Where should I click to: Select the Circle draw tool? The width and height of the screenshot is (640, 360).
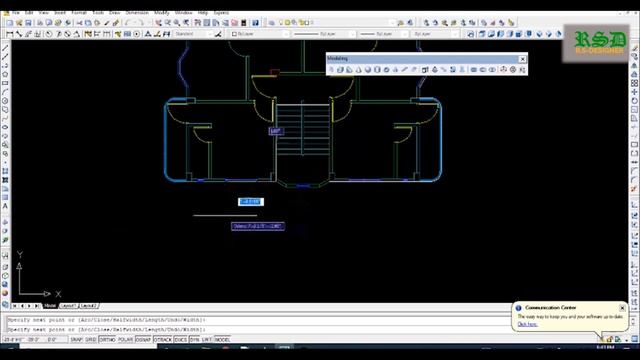5,101
